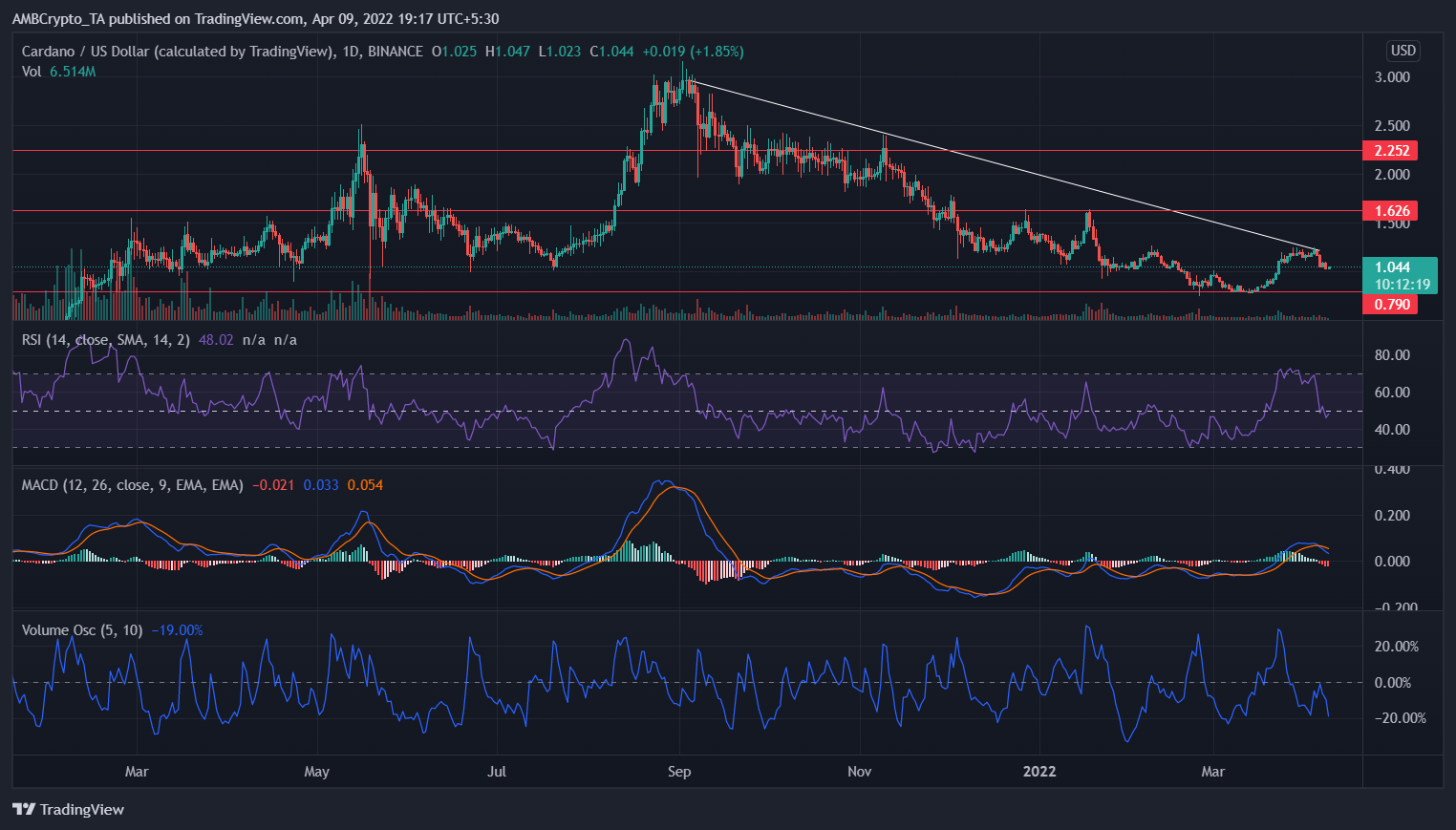Click the TradingView logo icon
This screenshot has width=1456, height=830.
[24, 809]
